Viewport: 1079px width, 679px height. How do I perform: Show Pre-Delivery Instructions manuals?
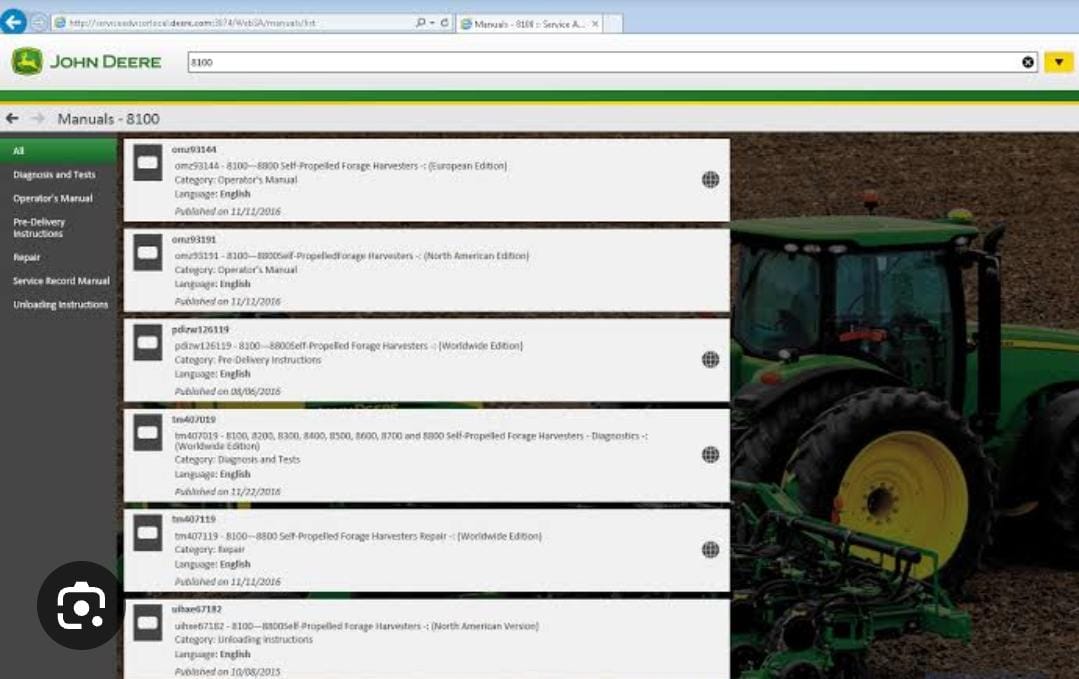pyautogui.click(x=38, y=228)
